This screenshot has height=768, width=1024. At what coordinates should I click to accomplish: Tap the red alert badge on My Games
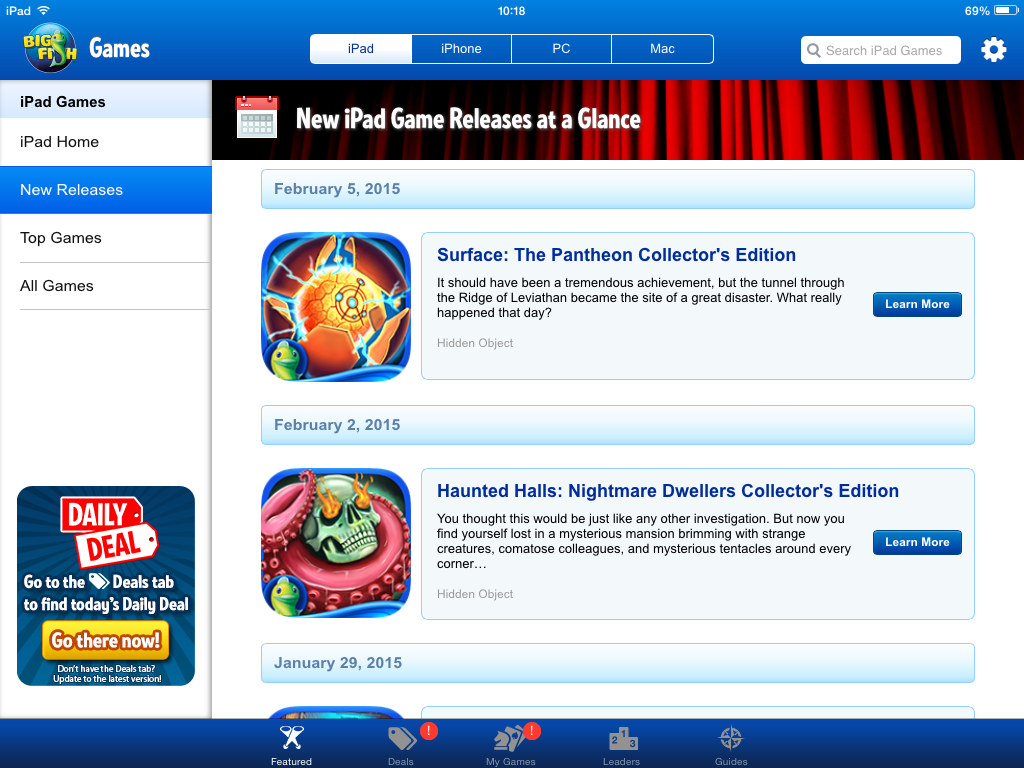tap(532, 731)
